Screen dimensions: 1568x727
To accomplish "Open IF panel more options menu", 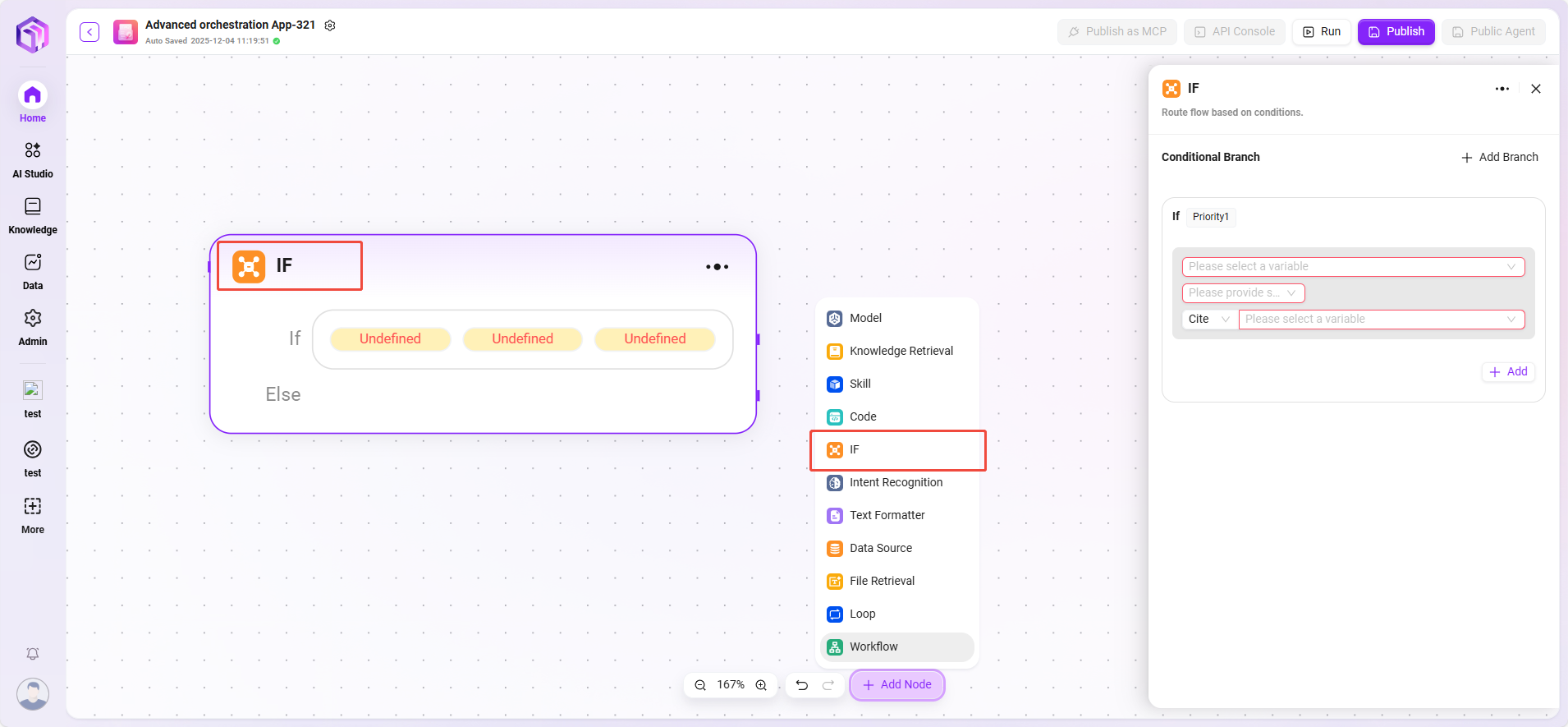I will point(1502,89).
